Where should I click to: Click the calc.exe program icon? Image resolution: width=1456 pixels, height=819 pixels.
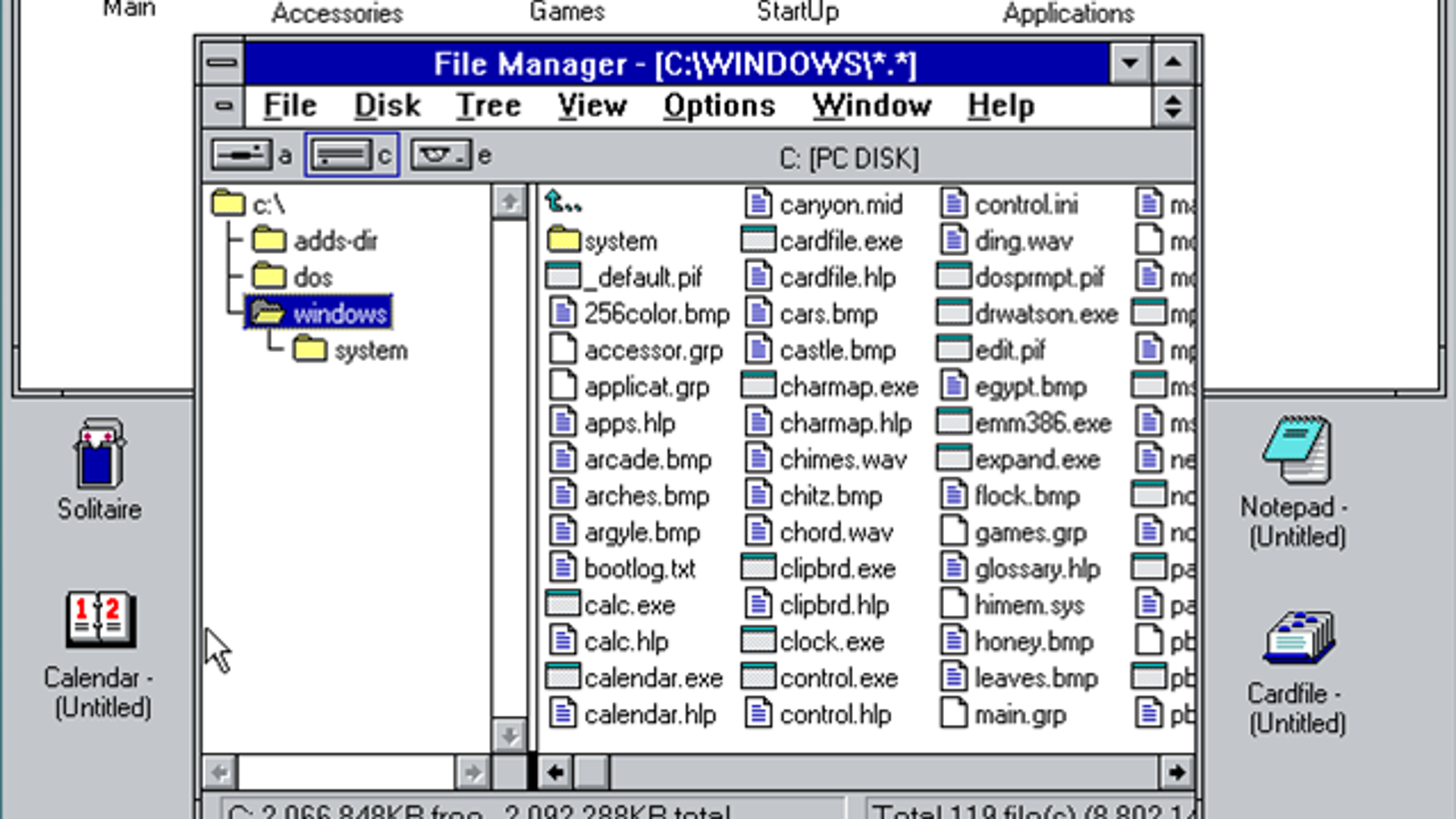[x=563, y=604]
